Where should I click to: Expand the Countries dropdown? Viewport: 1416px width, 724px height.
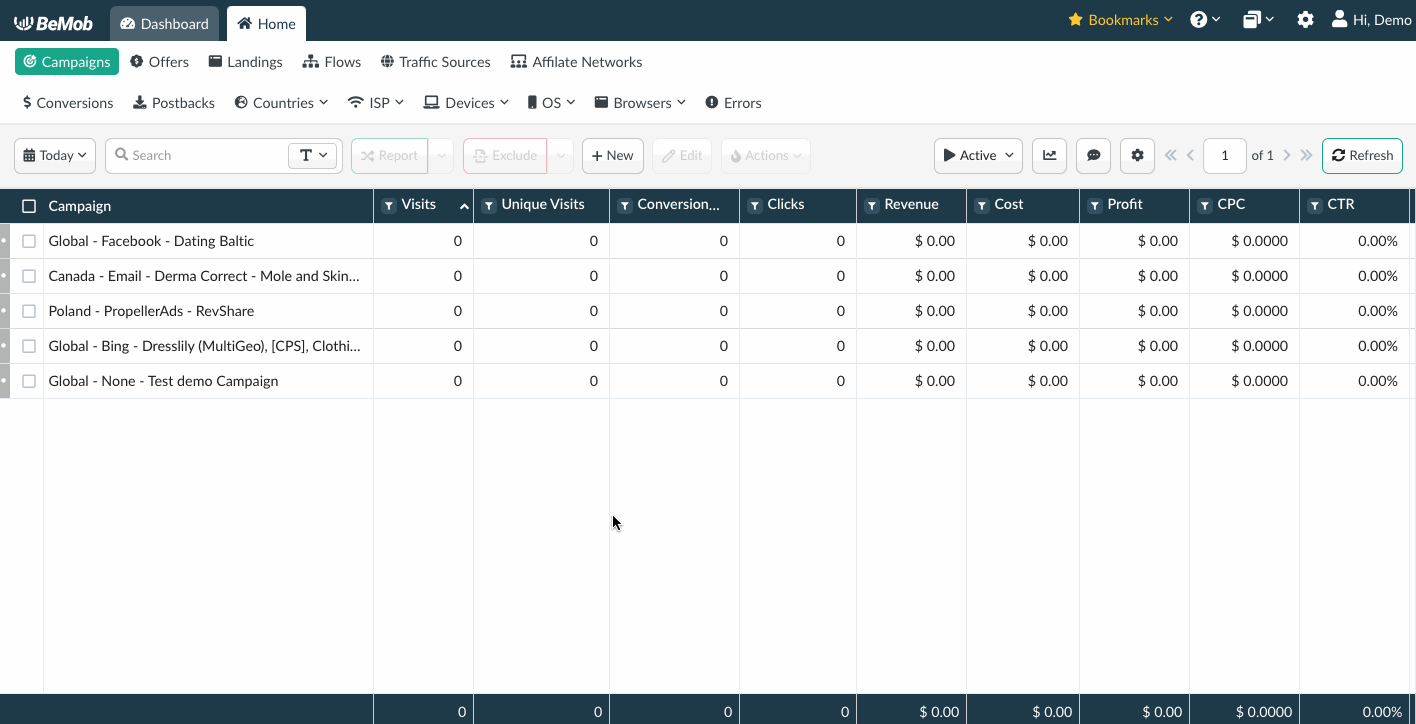coord(281,103)
